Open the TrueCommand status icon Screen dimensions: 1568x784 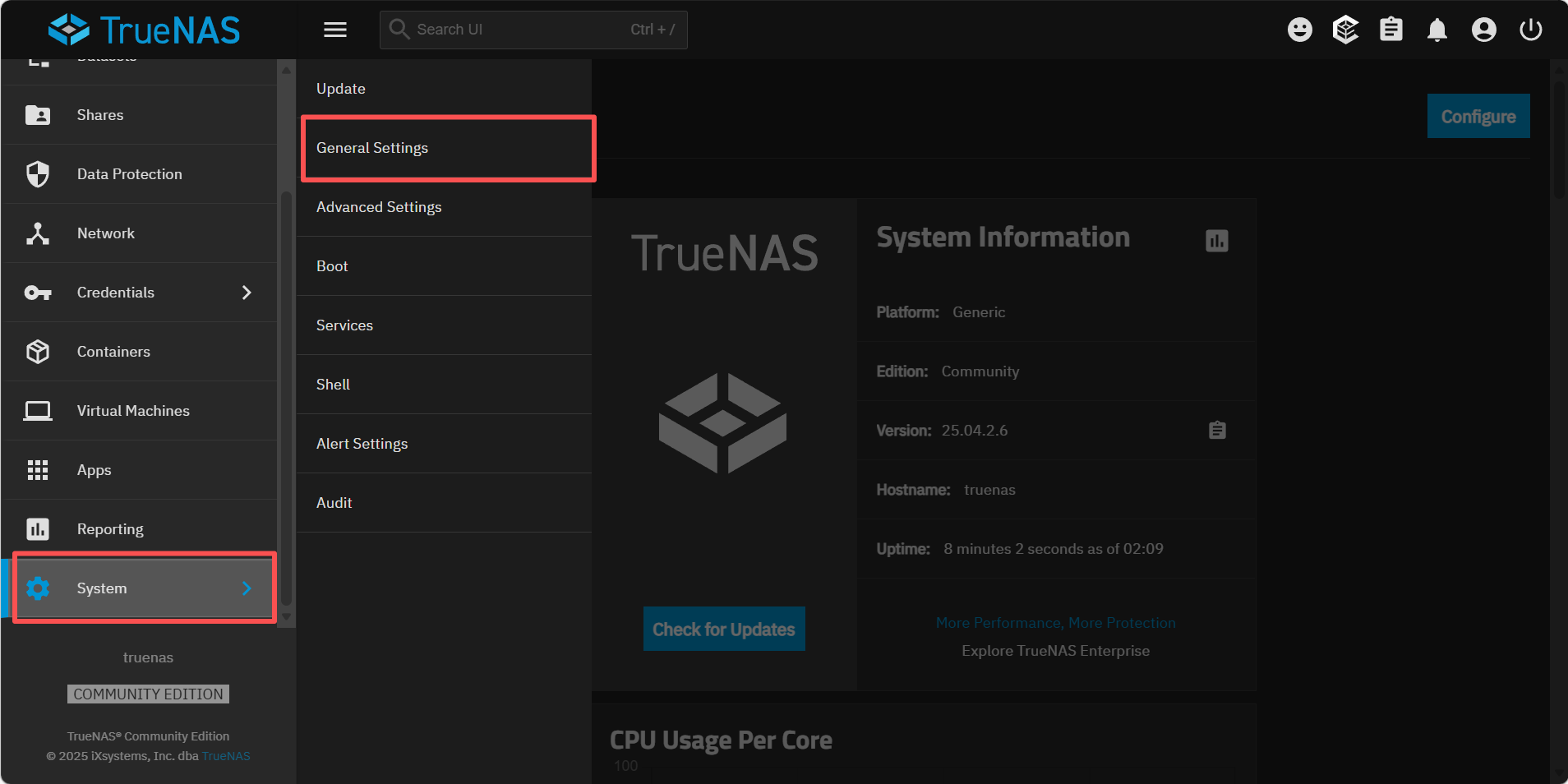(1345, 30)
